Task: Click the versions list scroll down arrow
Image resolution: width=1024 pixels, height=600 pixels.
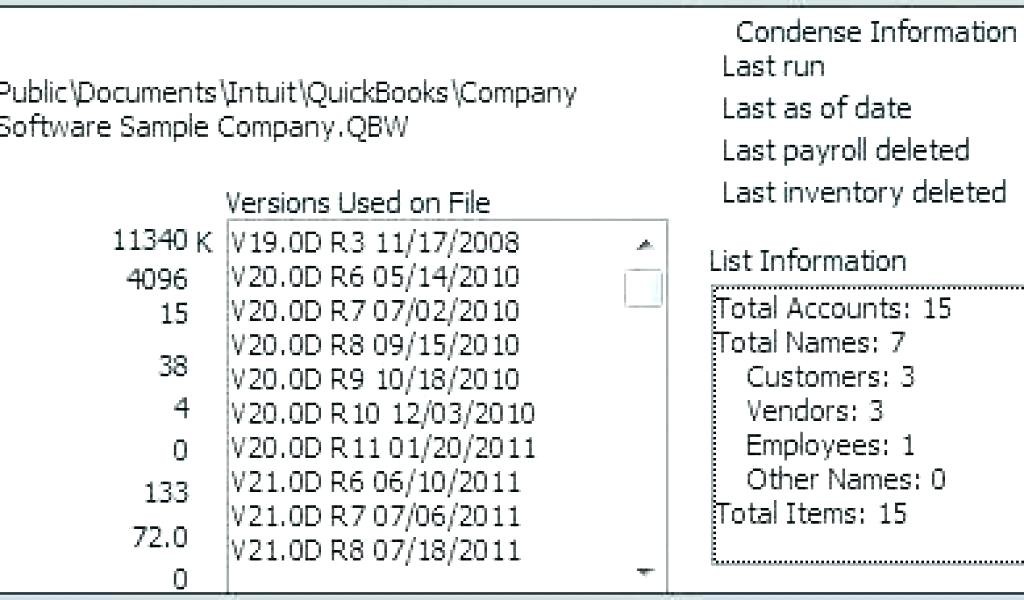Action: click(644, 572)
